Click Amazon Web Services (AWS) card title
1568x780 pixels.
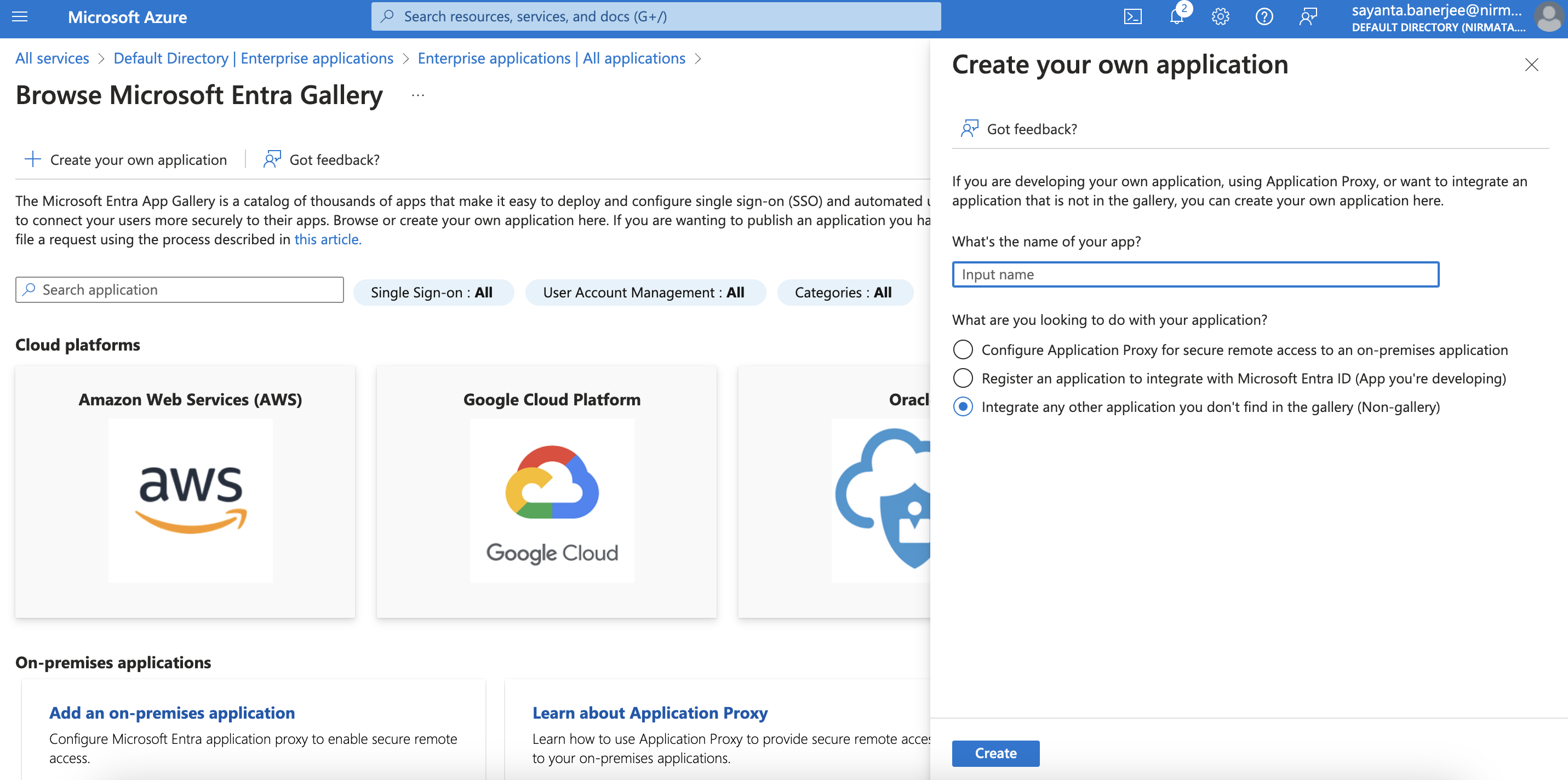coord(191,400)
